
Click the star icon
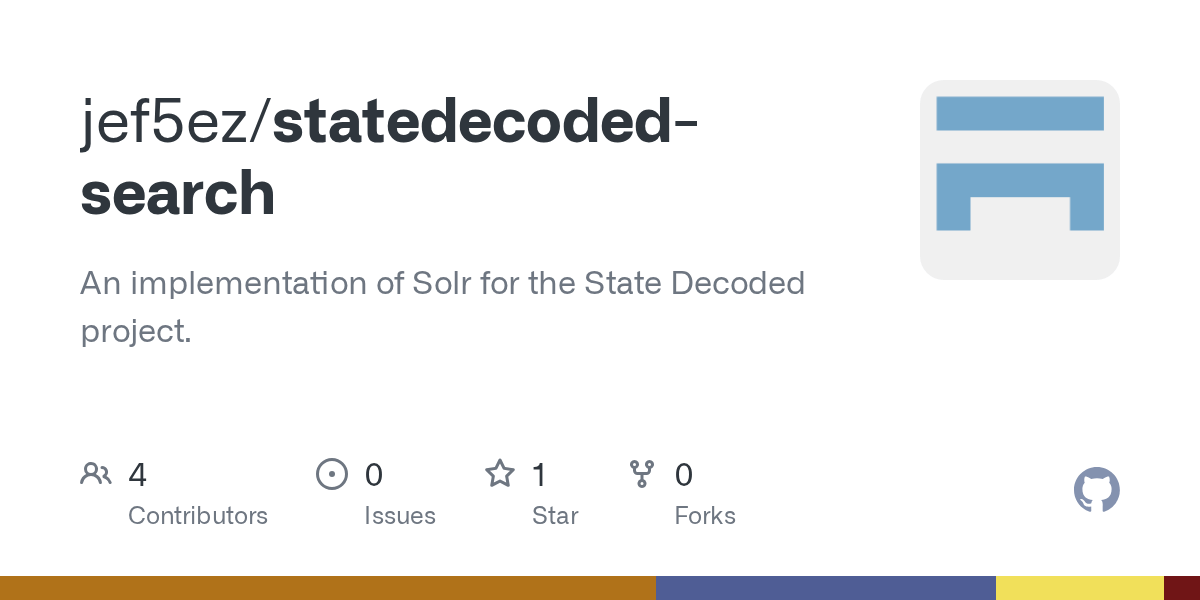click(500, 473)
